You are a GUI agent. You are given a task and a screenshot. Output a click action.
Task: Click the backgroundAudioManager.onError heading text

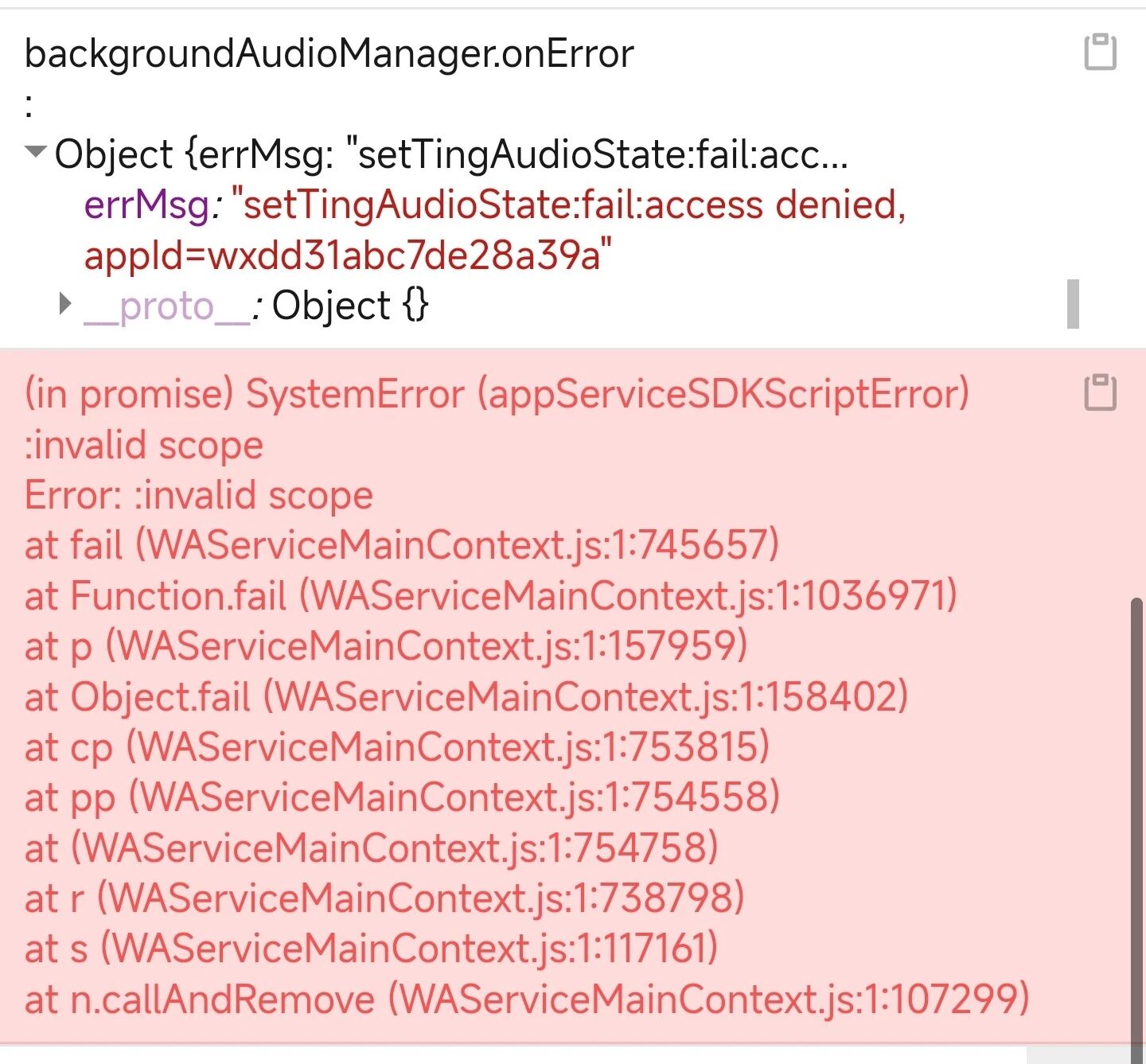click(329, 53)
